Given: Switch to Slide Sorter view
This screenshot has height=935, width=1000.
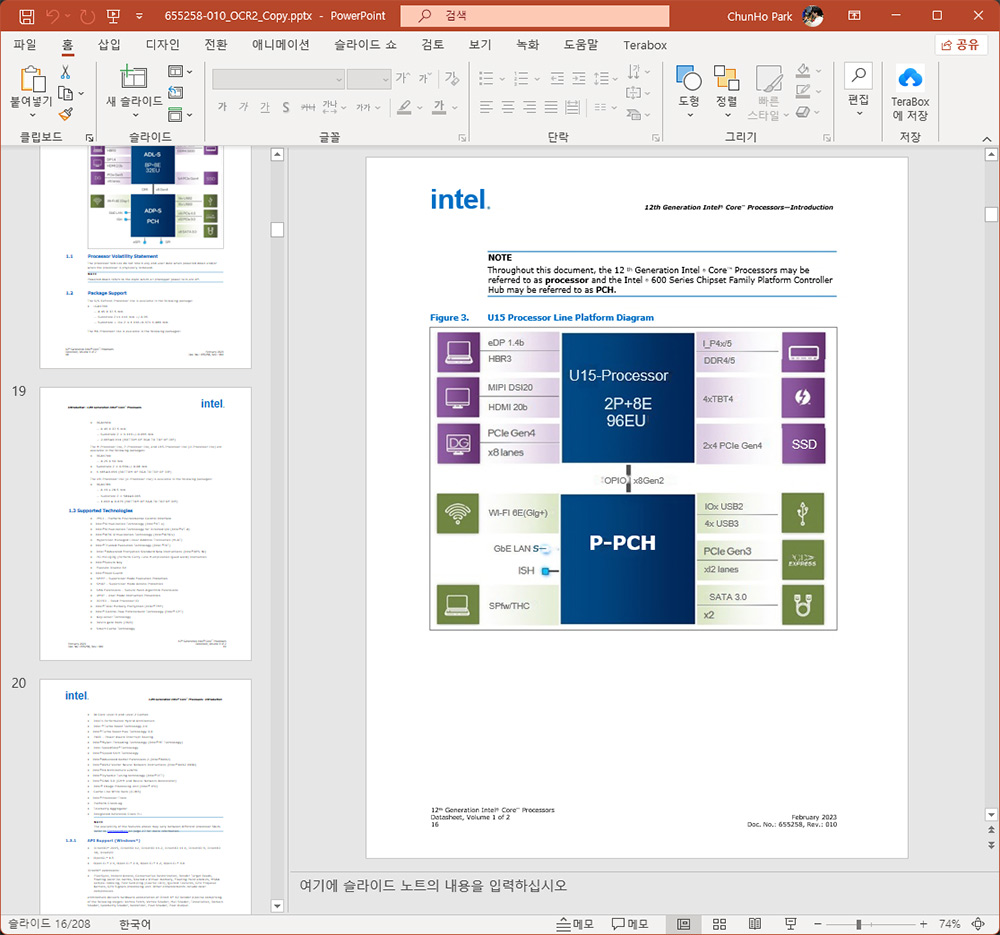Looking at the screenshot, I should click(719, 924).
